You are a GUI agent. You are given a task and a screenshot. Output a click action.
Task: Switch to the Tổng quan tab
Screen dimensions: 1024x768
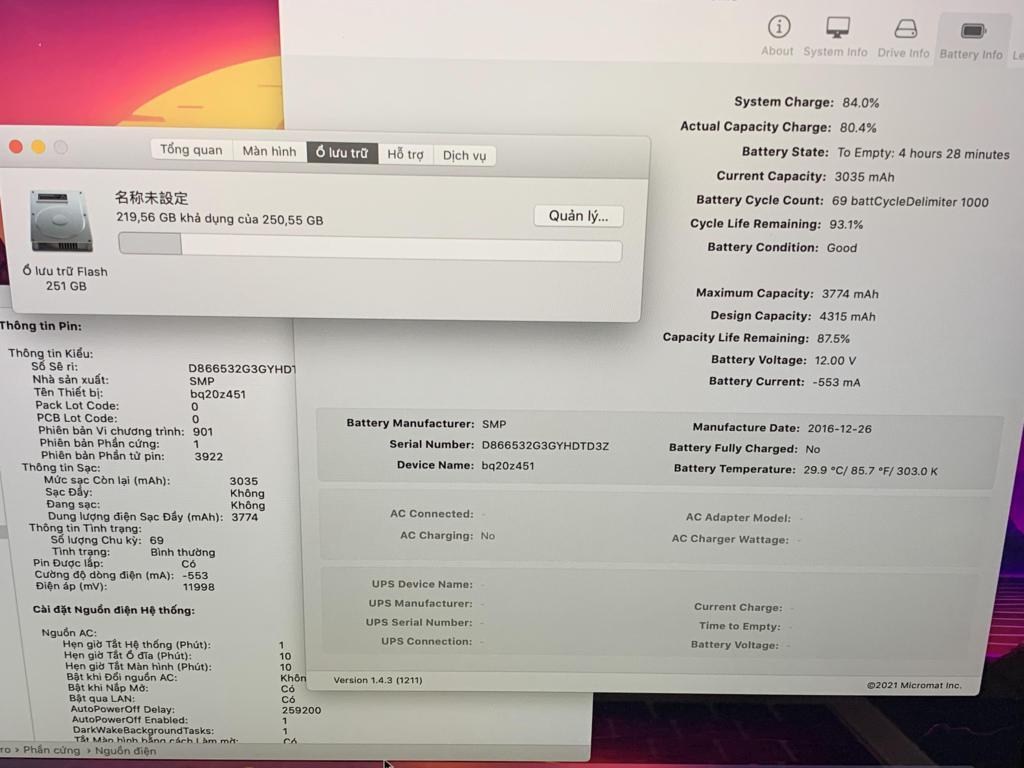[191, 150]
